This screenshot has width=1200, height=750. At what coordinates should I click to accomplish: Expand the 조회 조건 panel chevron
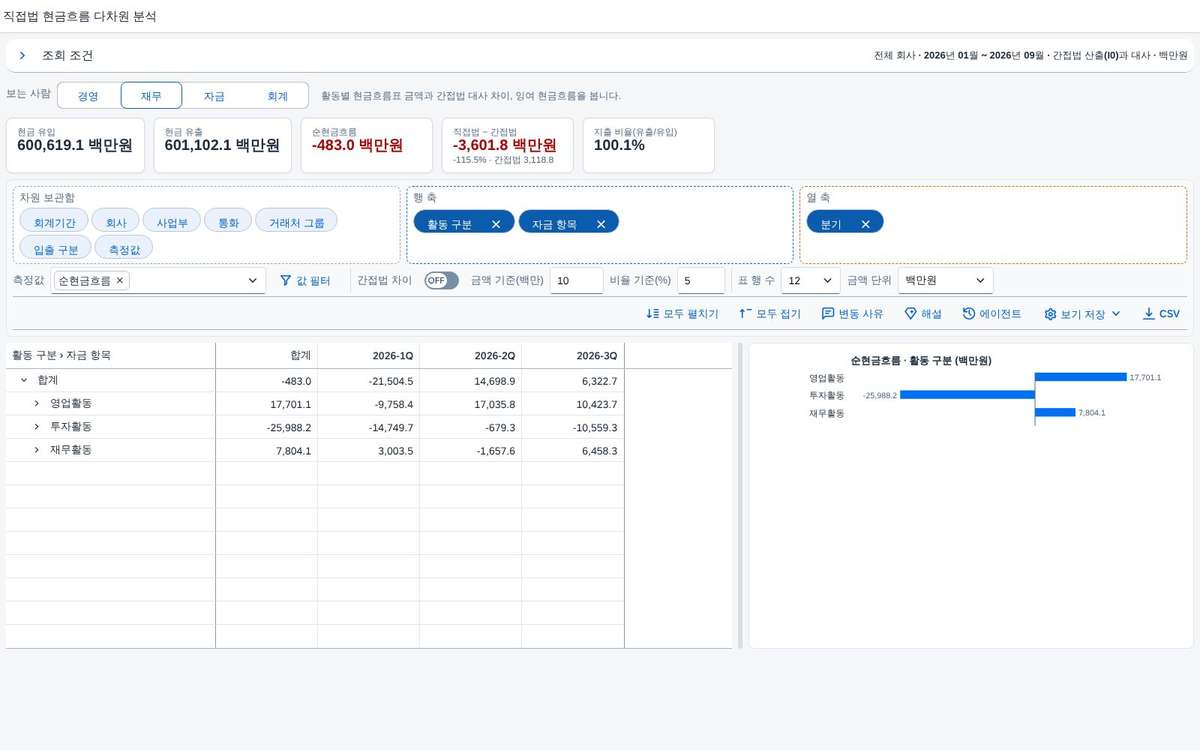(22, 56)
